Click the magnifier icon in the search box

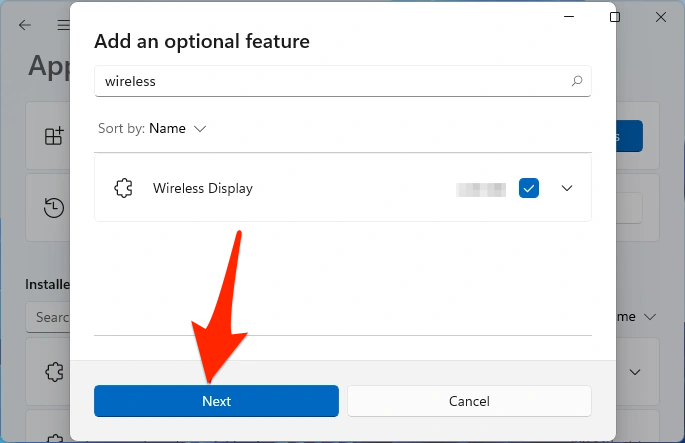576,81
